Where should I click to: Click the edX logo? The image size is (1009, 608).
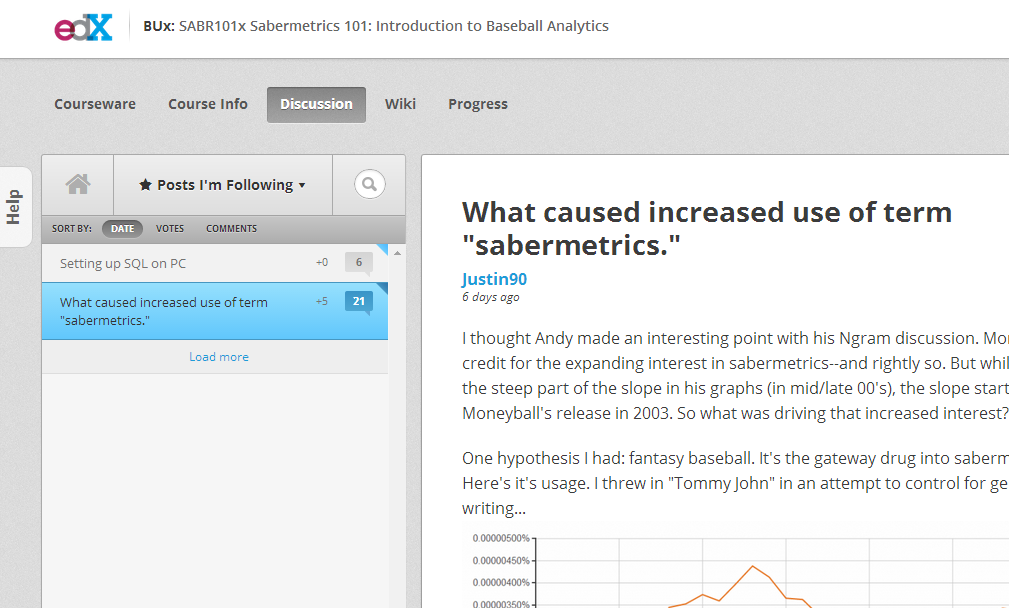[x=83, y=27]
